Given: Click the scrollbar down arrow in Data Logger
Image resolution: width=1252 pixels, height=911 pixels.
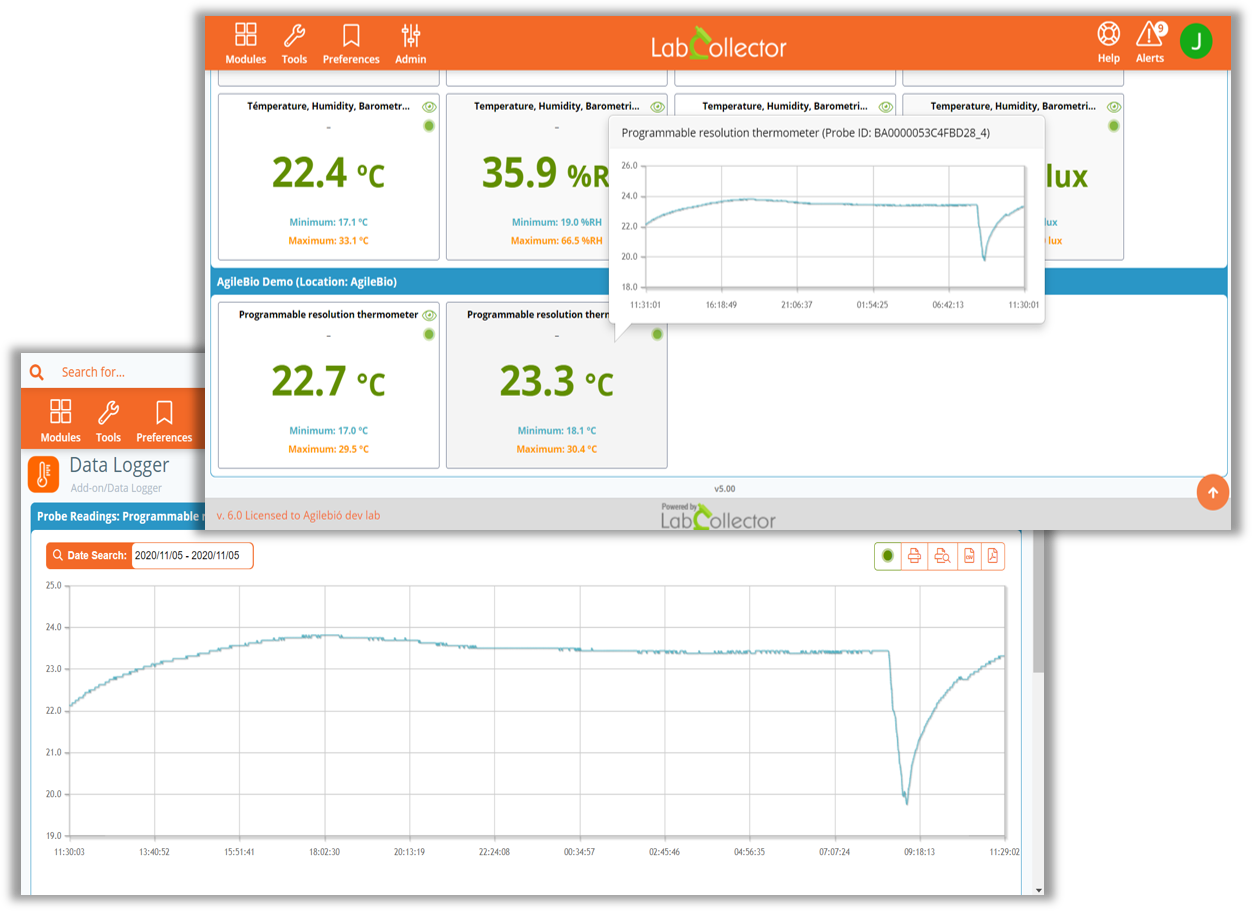Looking at the screenshot, I should coord(1038,889).
